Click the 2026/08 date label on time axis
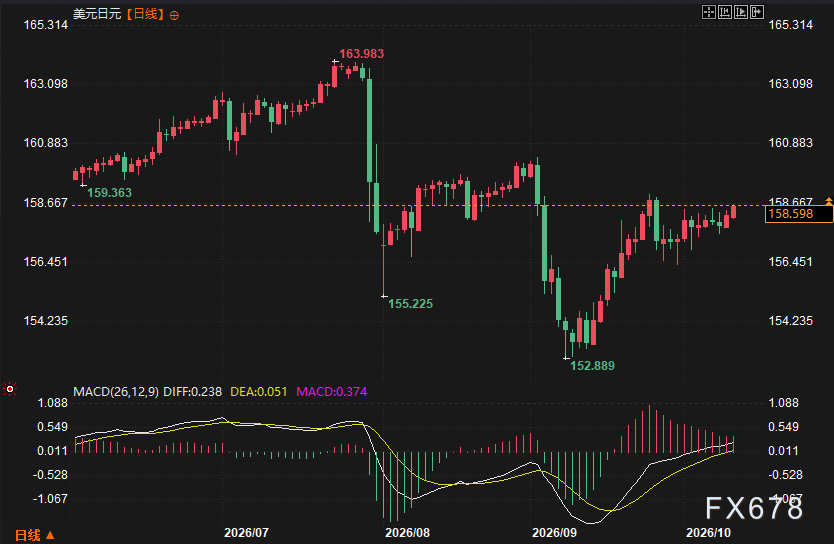The height and width of the screenshot is (544, 834). coord(407,533)
